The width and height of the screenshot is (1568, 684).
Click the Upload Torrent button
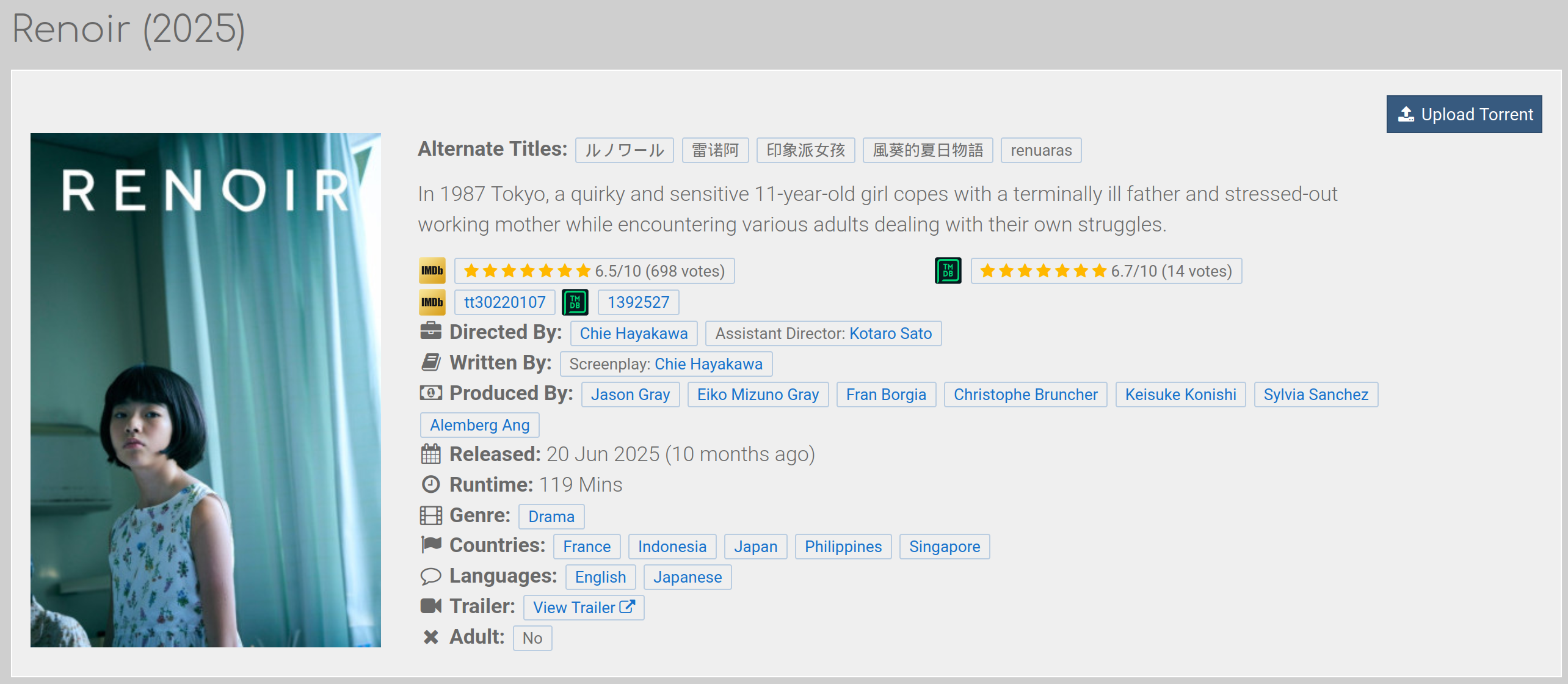click(x=1464, y=114)
